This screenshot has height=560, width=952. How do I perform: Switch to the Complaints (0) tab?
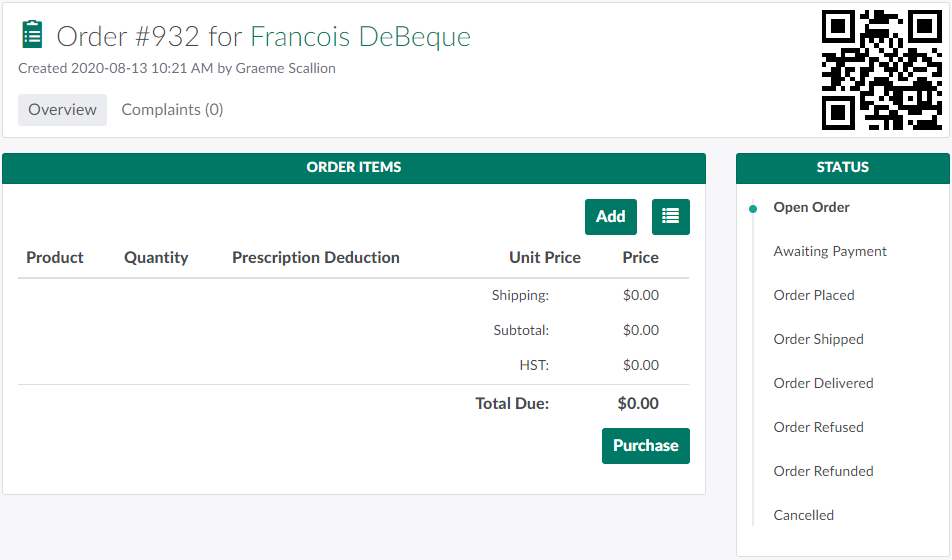pyautogui.click(x=172, y=110)
